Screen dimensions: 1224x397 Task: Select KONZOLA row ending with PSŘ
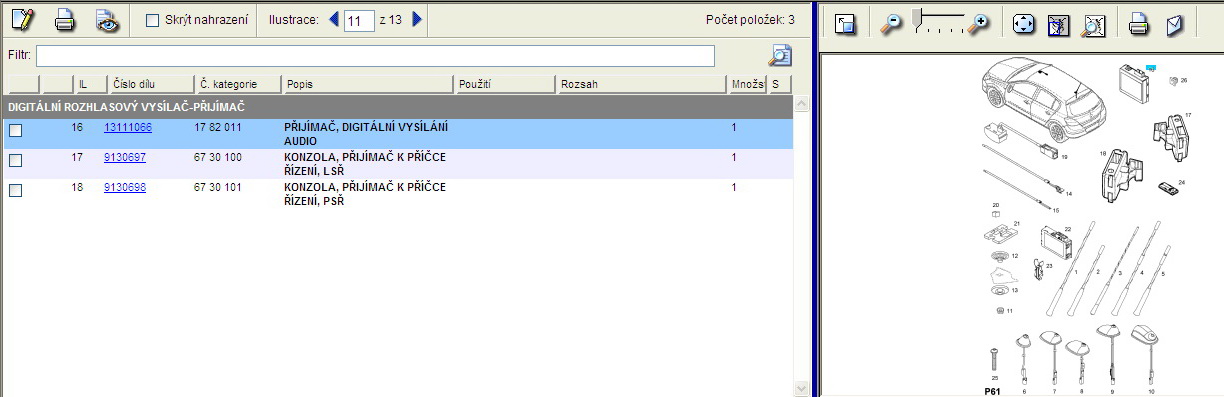tap(365, 194)
